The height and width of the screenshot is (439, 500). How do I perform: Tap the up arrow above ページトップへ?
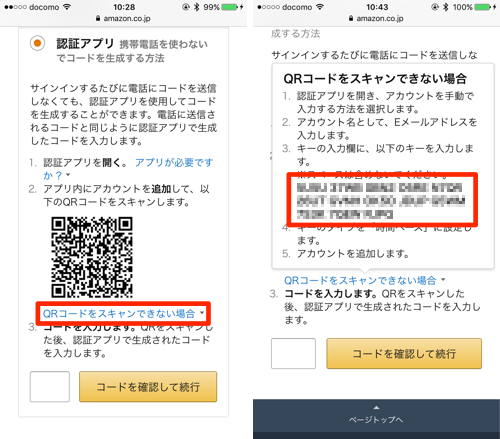pyautogui.click(x=376, y=407)
